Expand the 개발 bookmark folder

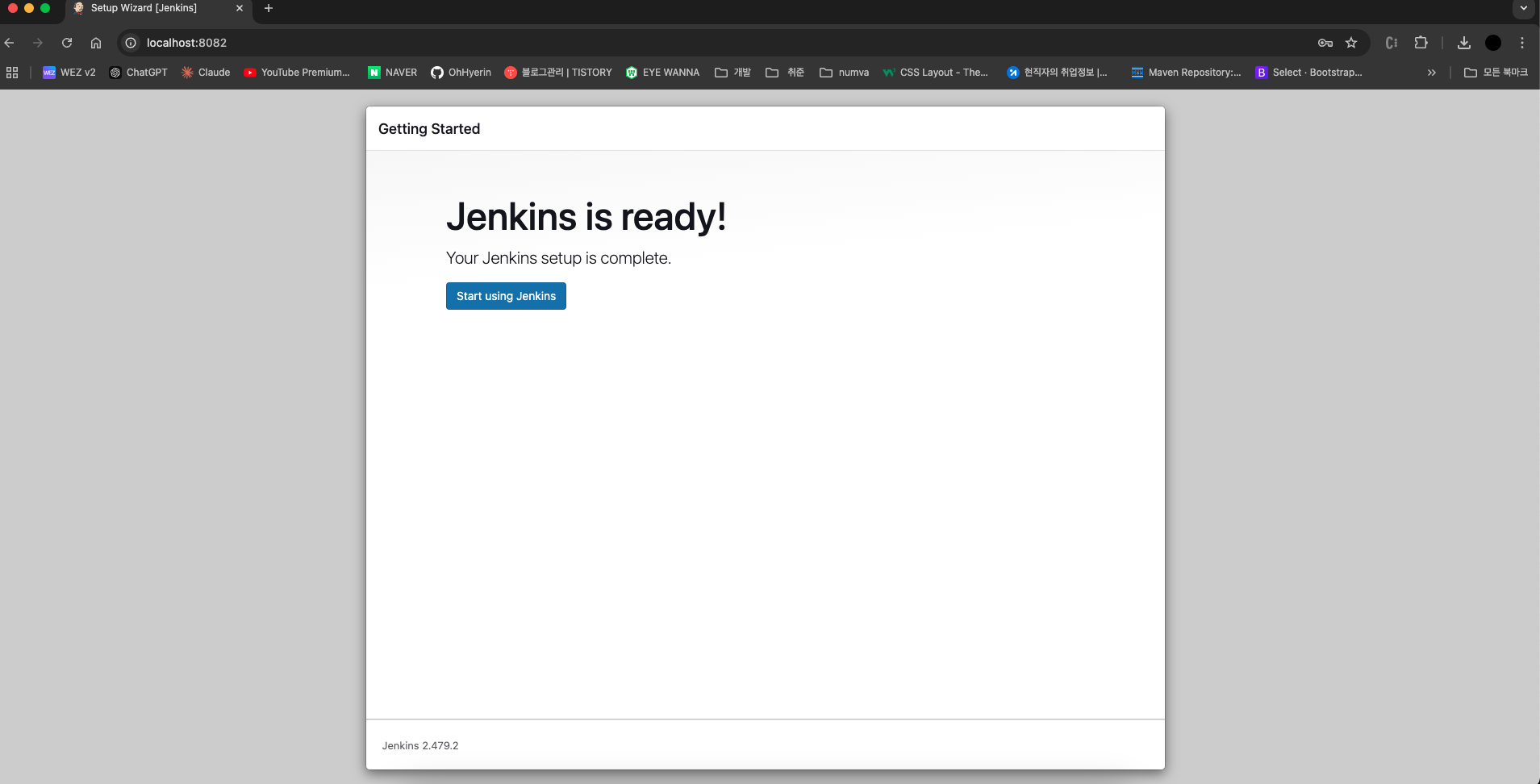(x=732, y=73)
